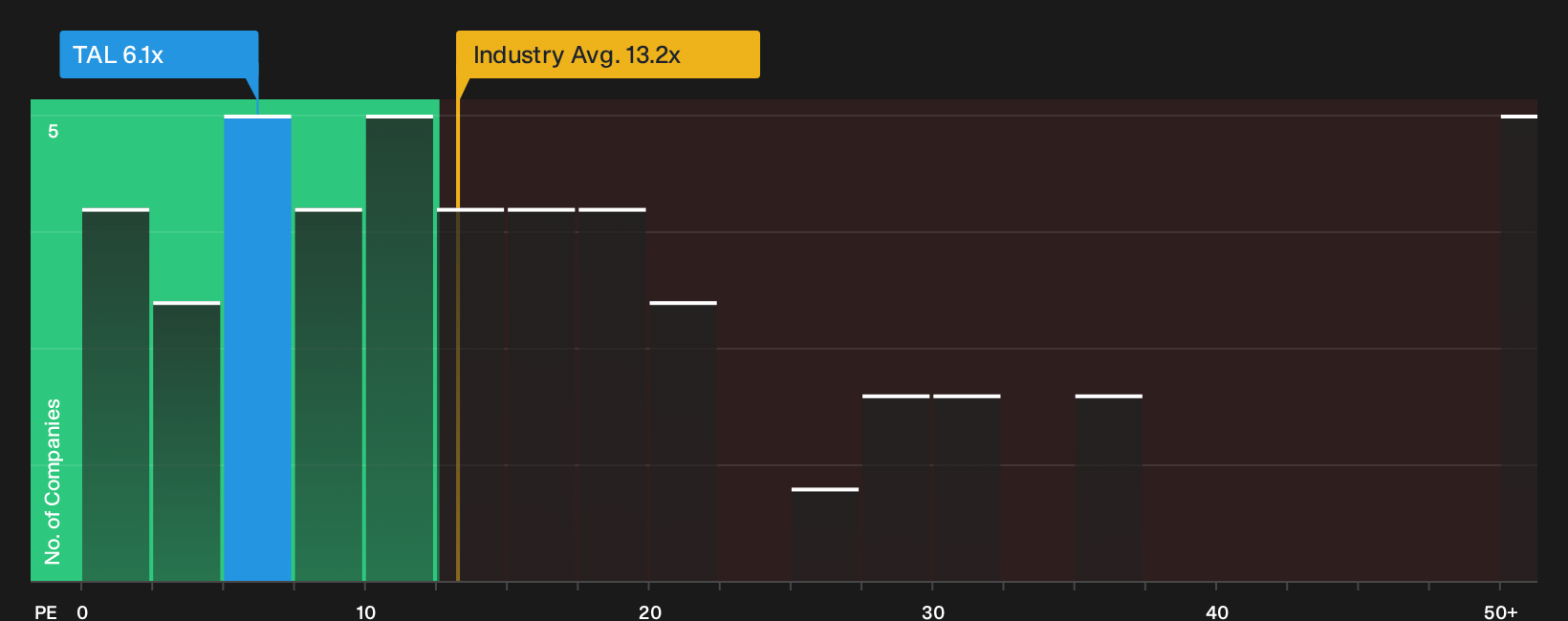This screenshot has height=621, width=1568.
Task: Click the No. of Companies axis title
Action: 53,482
